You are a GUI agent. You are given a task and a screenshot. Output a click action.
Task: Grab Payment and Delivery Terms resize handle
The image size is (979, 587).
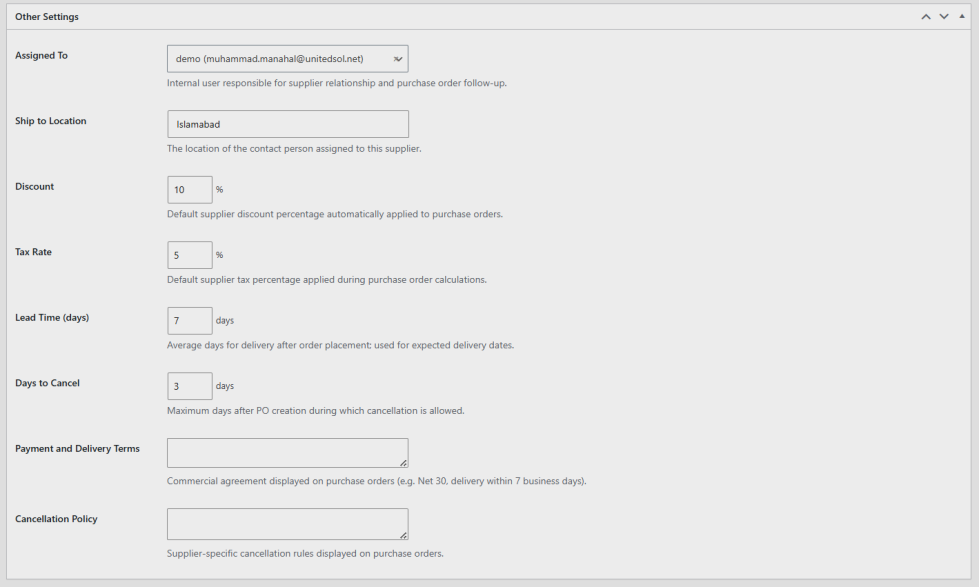(403, 463)
